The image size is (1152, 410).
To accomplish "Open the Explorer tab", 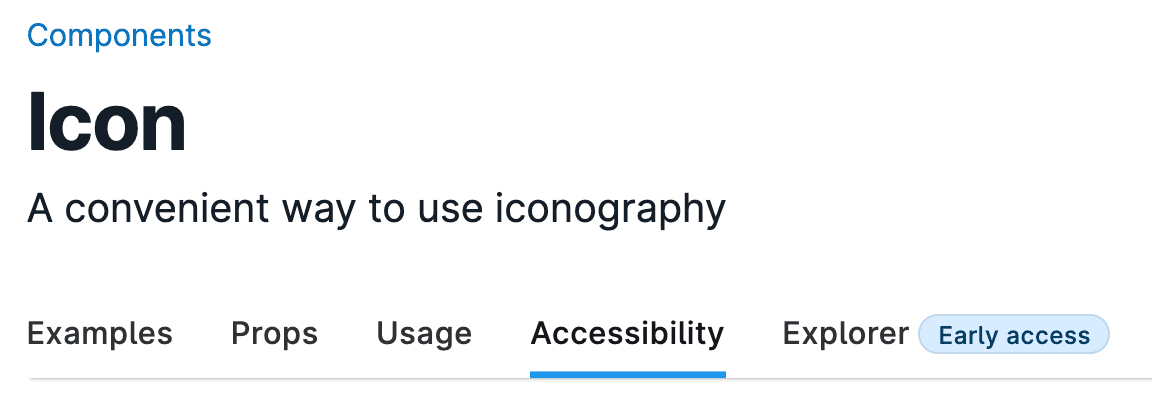I will coord(845,333).
